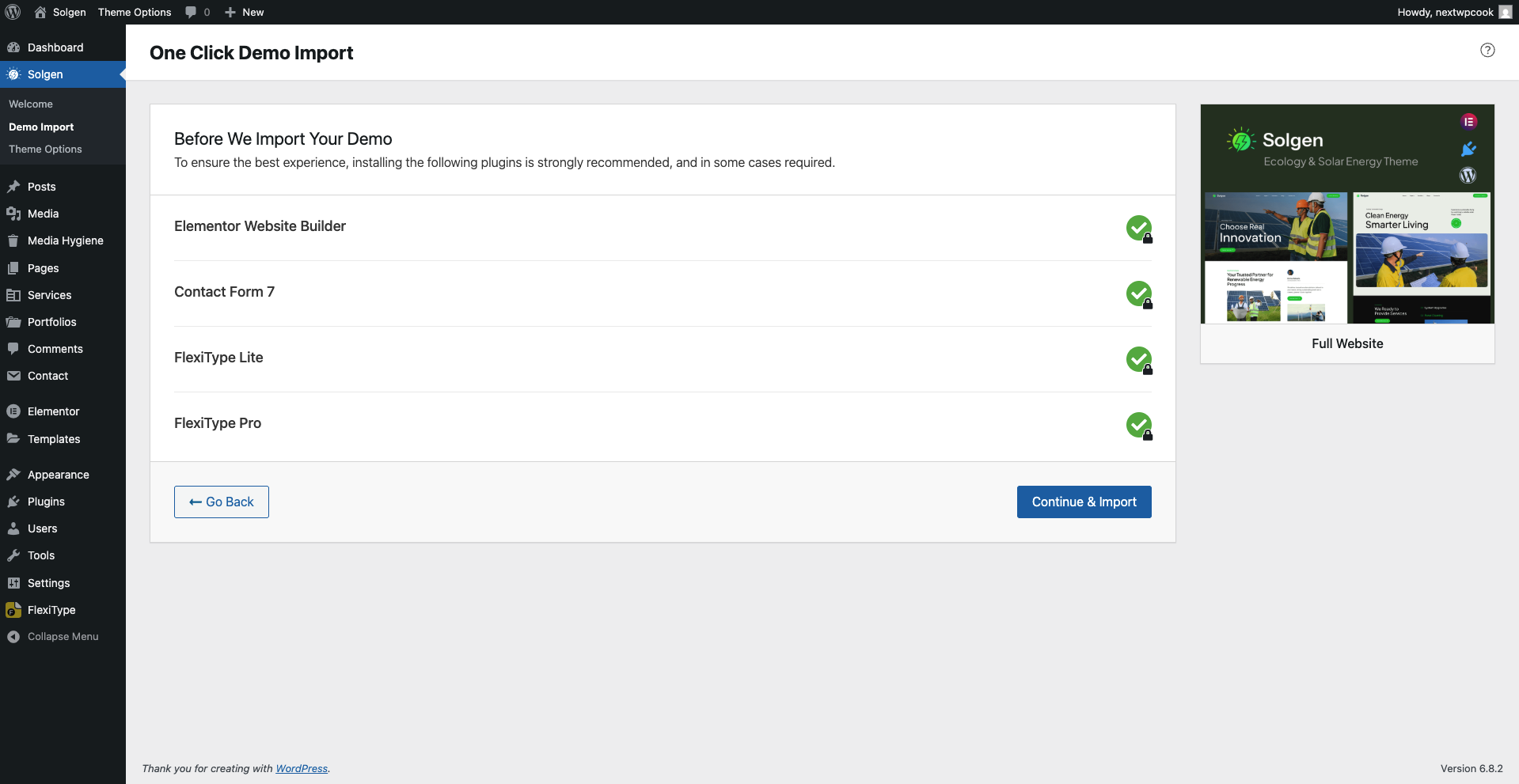
Task: Open the Dashboard menu item
Action: click(63, 47)
